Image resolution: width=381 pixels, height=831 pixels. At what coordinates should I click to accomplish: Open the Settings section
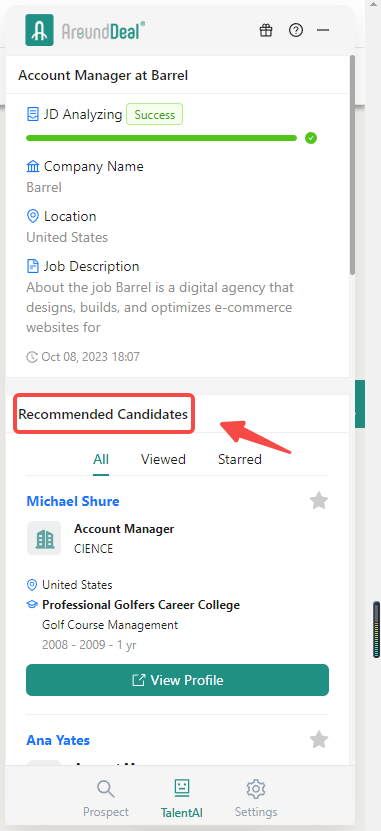pos(256,799)
